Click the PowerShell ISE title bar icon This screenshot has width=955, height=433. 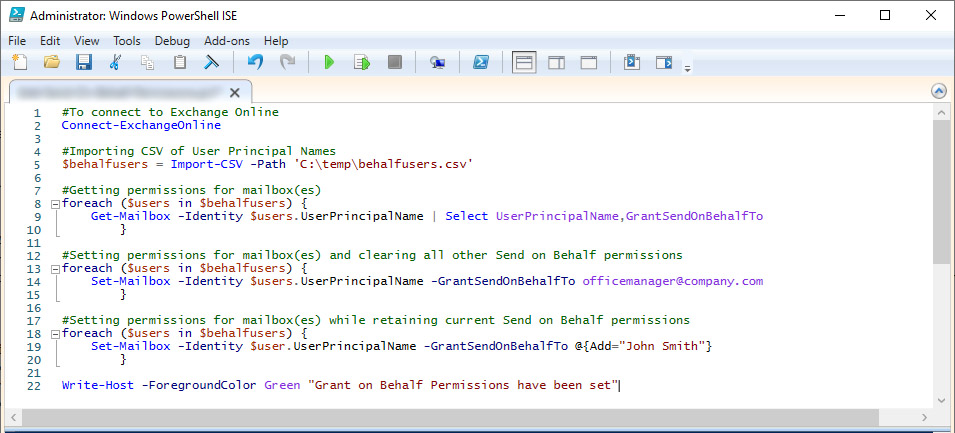(16, 16)
